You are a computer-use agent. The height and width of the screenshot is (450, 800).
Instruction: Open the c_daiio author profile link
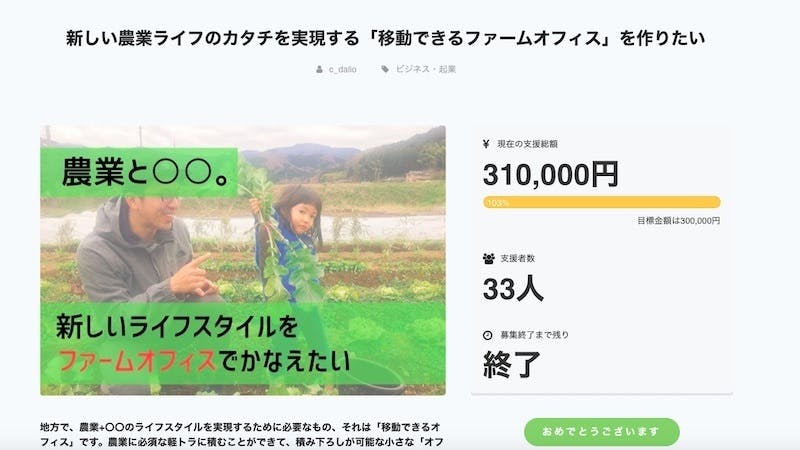coord(343,70)
